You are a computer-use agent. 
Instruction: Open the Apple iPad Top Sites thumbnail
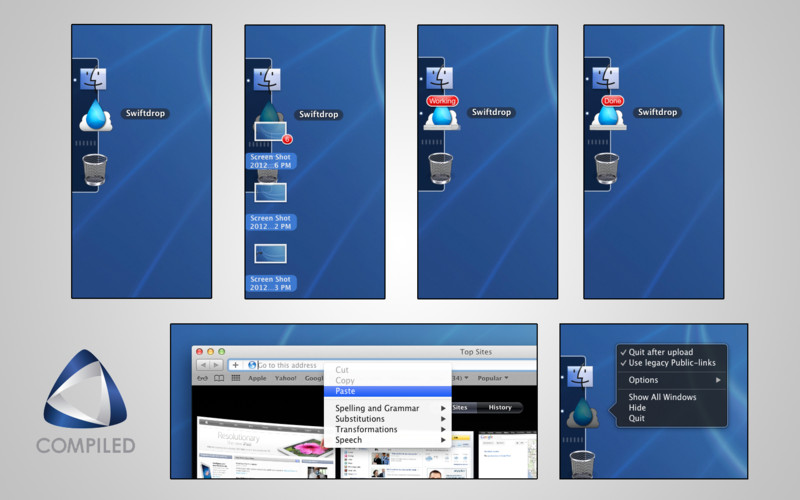(x=267, y=447)
